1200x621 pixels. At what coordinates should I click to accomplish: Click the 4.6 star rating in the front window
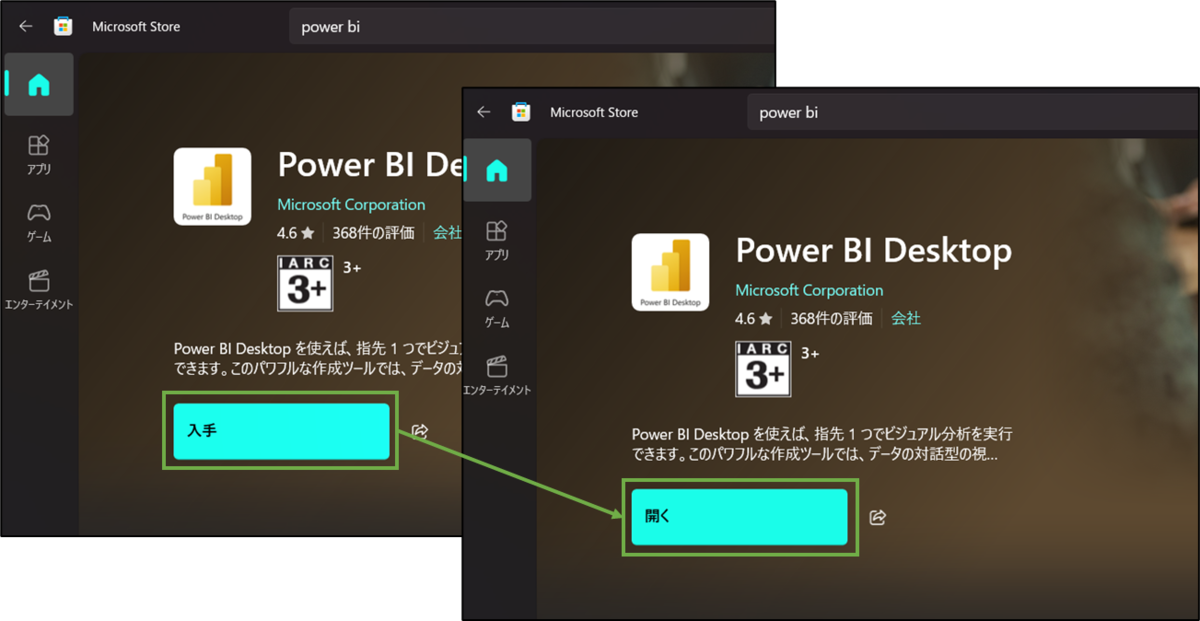pyautogui.click(x=754, y=318)
